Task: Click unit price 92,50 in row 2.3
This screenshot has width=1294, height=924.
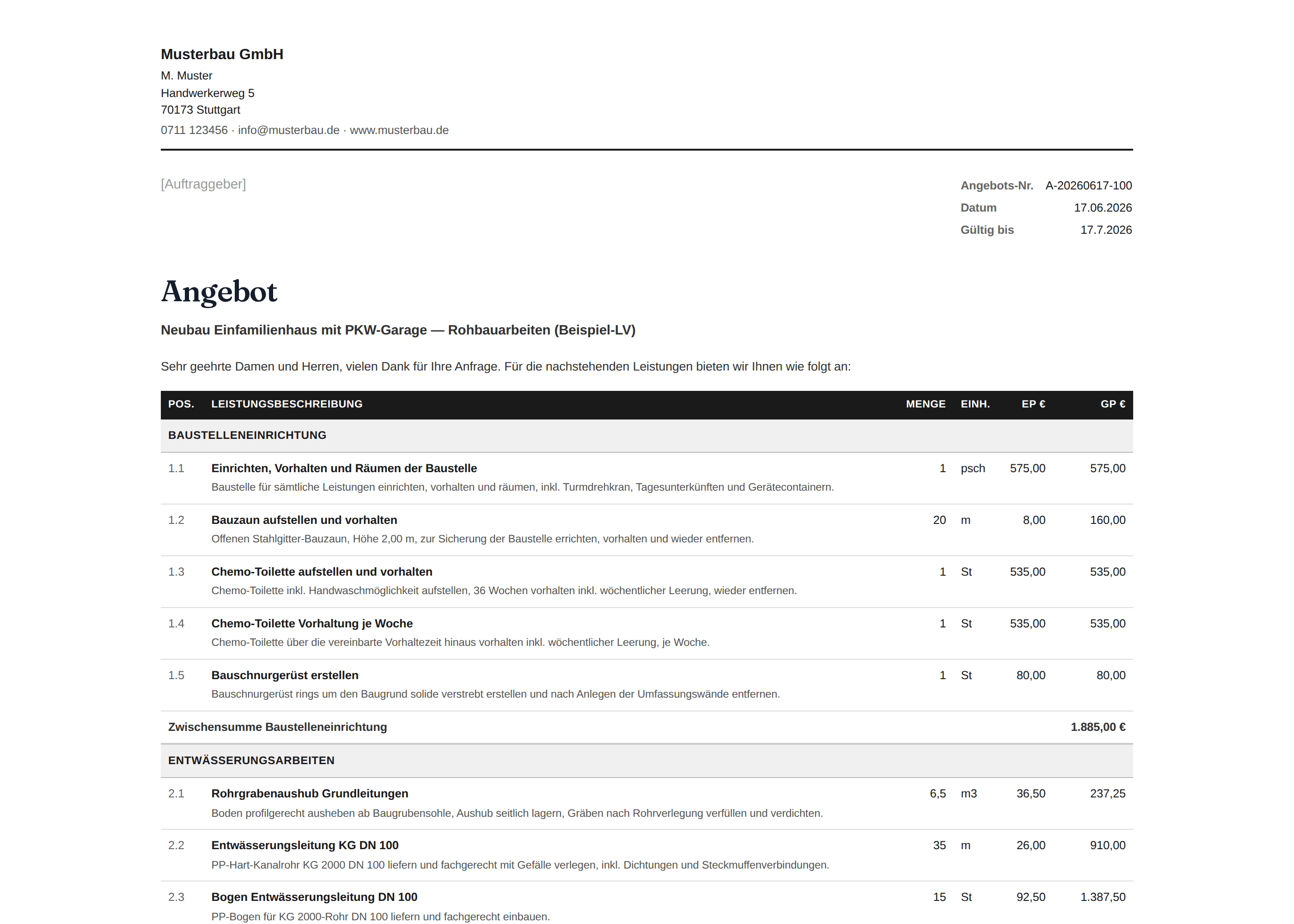Action: [x=1031, y=897]
